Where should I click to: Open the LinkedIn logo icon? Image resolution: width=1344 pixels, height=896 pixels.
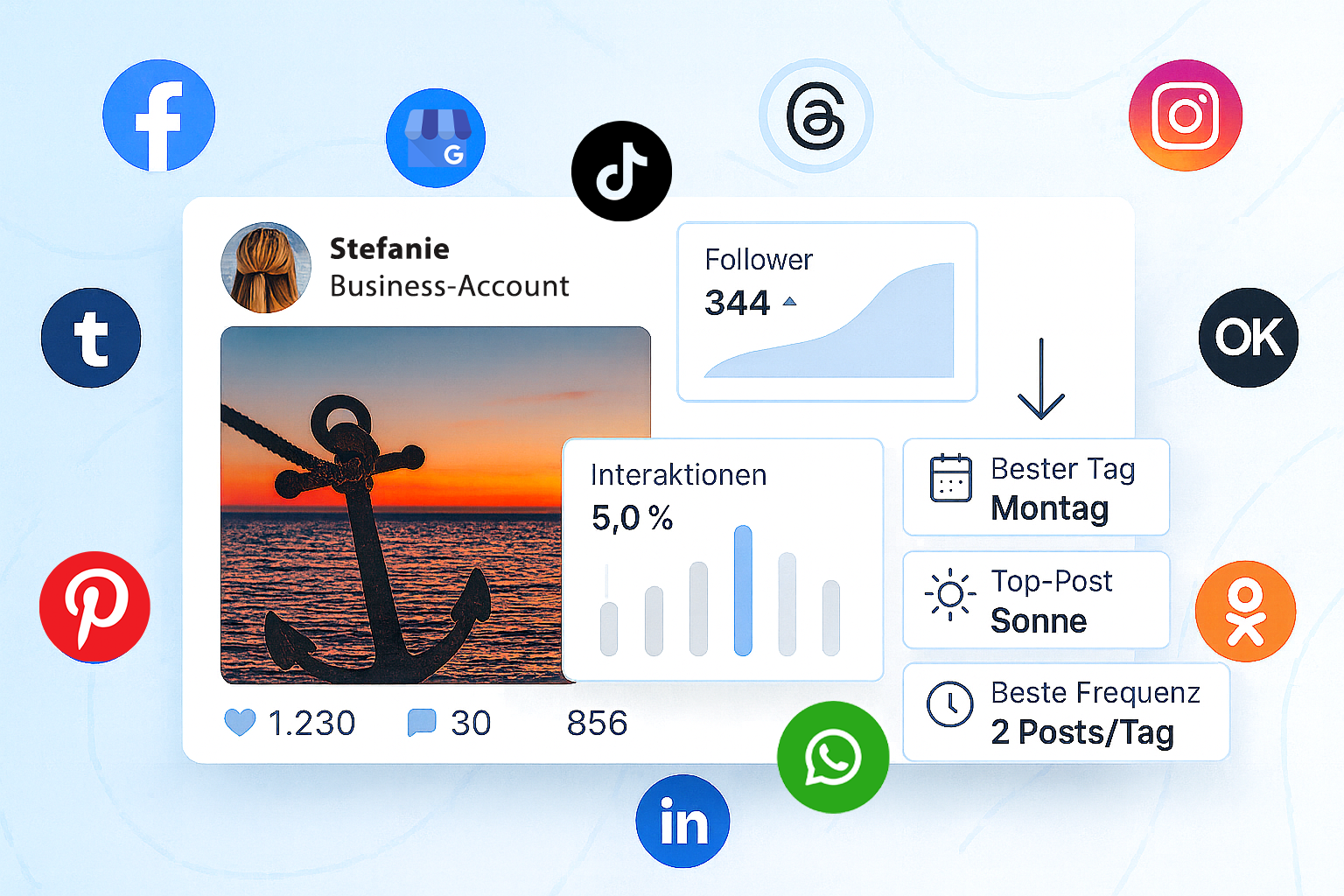(682, 821)
